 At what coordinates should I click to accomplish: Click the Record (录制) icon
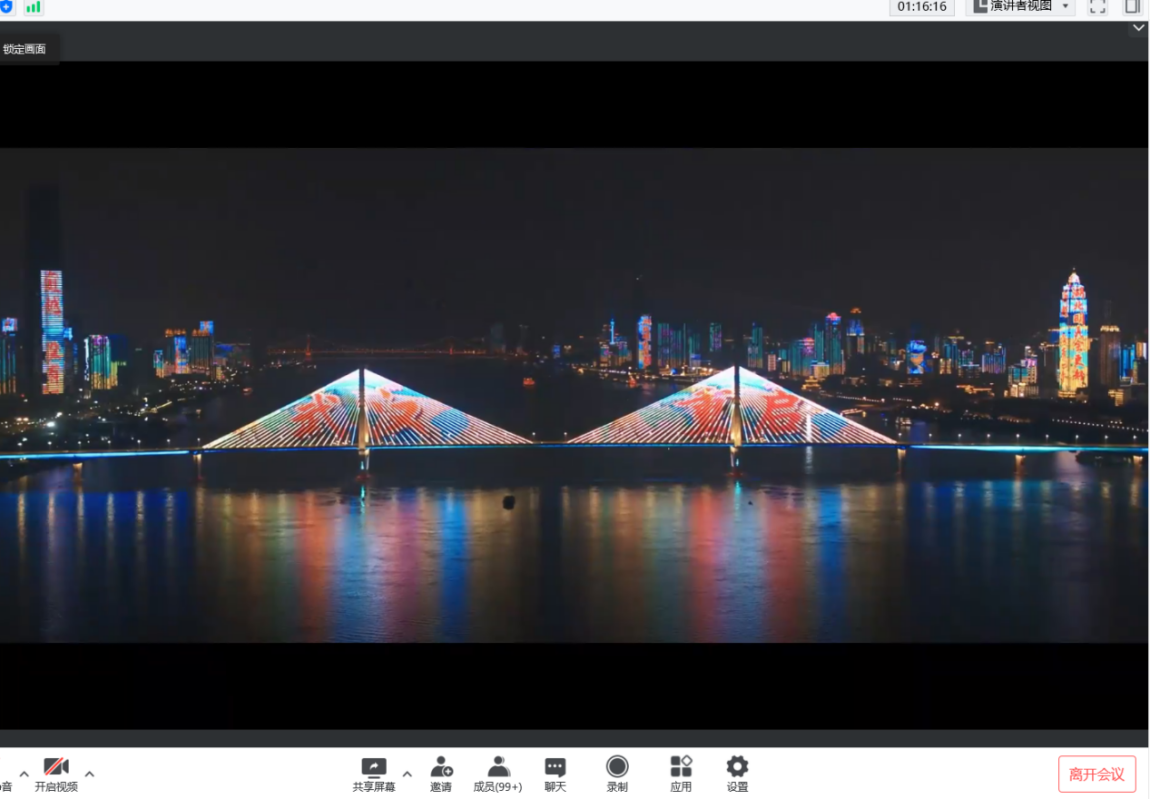point(617,767)
